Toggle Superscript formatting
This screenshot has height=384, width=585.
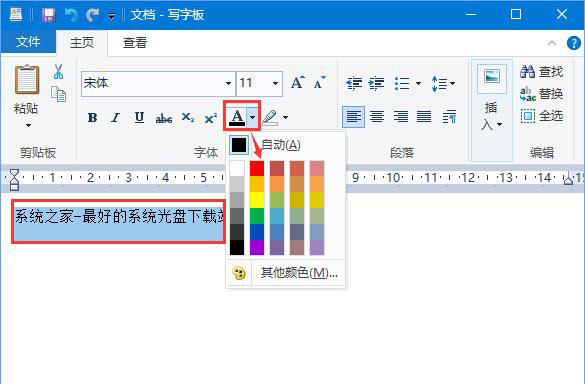coord(211,118)
